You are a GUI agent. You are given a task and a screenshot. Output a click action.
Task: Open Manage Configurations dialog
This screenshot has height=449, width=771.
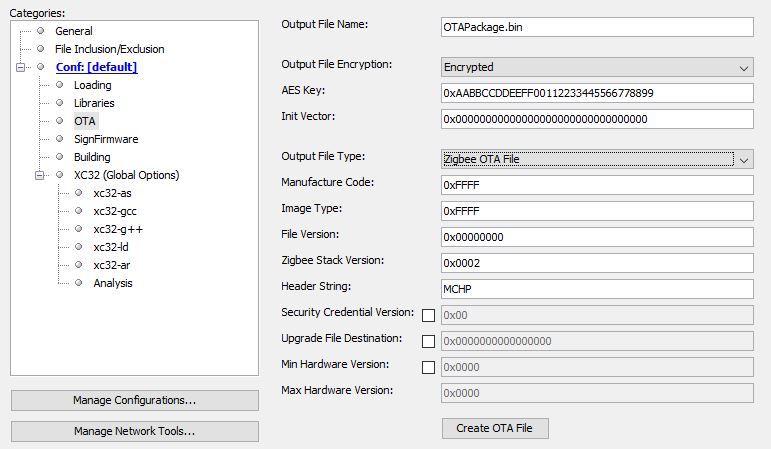pyautogui.click(x=135, y=400)
